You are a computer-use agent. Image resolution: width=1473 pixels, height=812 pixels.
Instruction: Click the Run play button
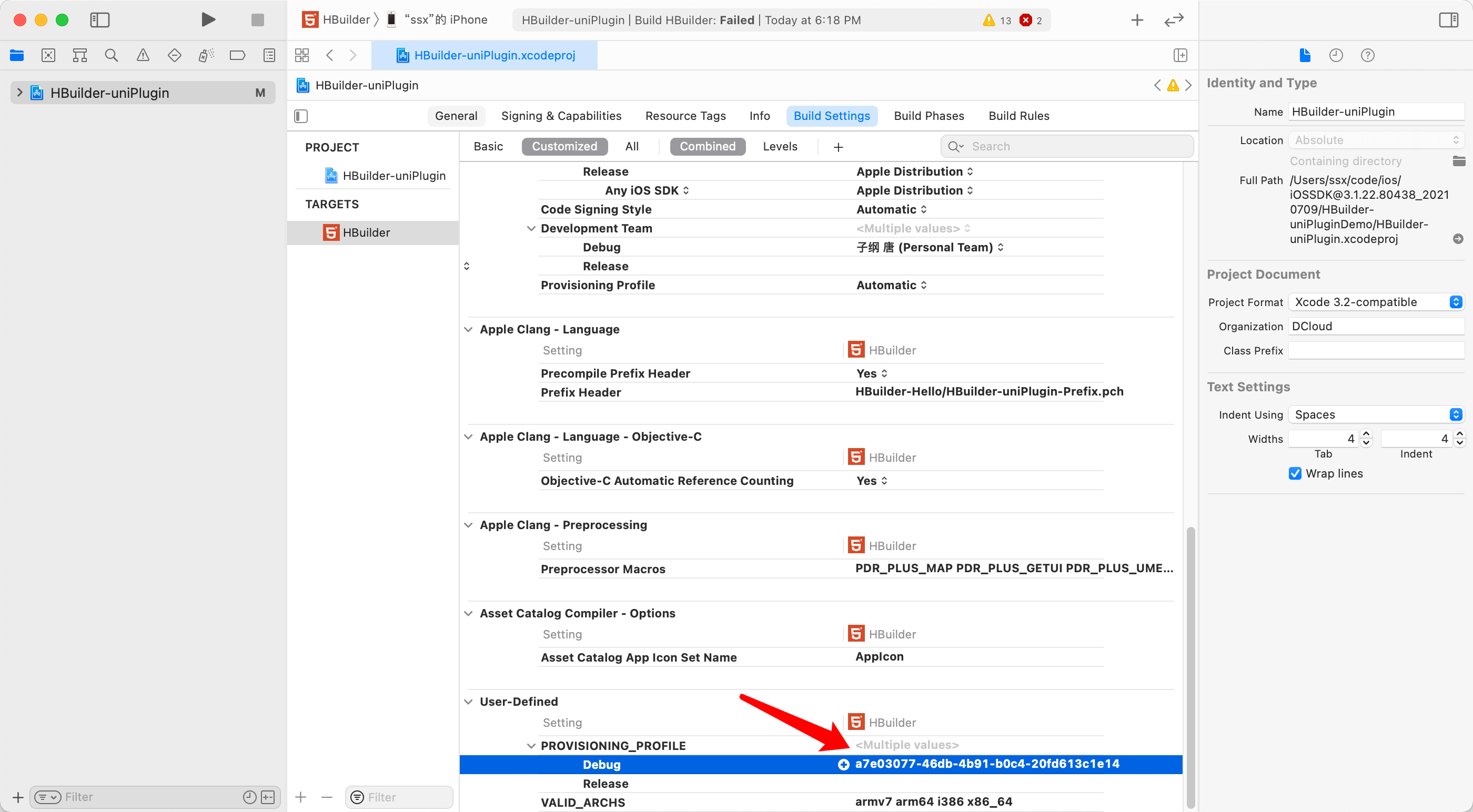tap(208, 20)
